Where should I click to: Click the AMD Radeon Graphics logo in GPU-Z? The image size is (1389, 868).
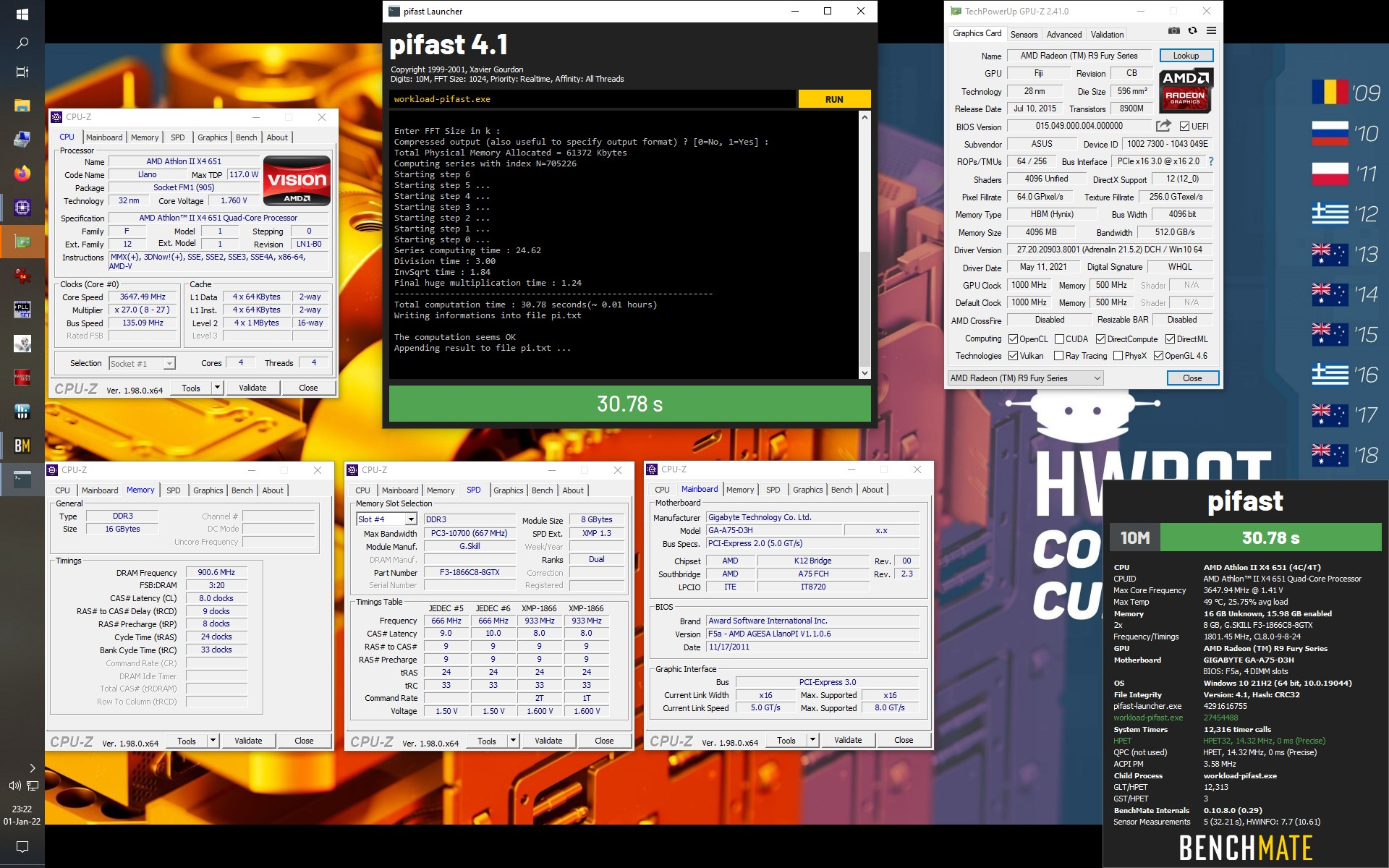click(x=1186, y=91)
